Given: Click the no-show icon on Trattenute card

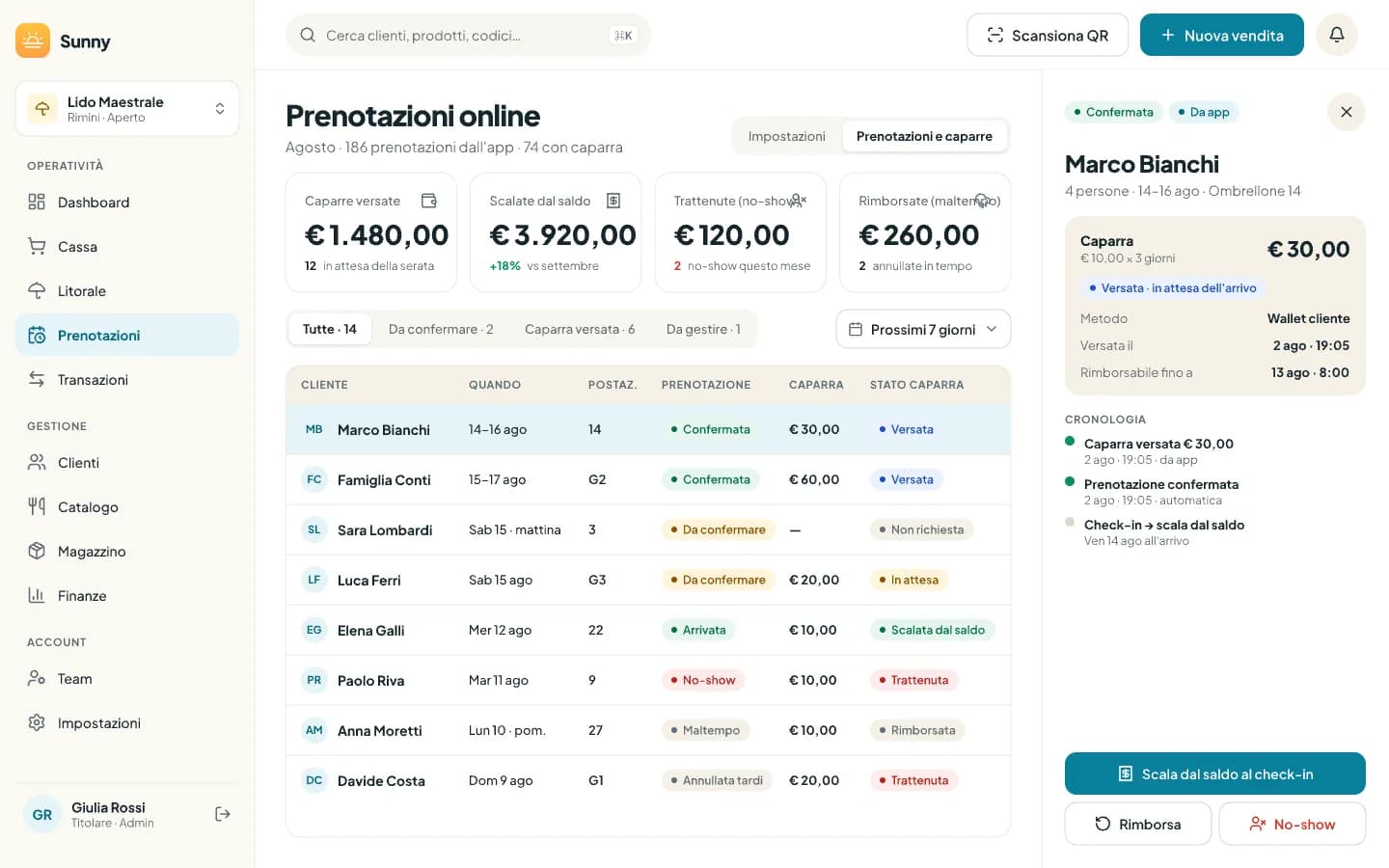Looking at the screenshot, I should click(x=799, y=201).
